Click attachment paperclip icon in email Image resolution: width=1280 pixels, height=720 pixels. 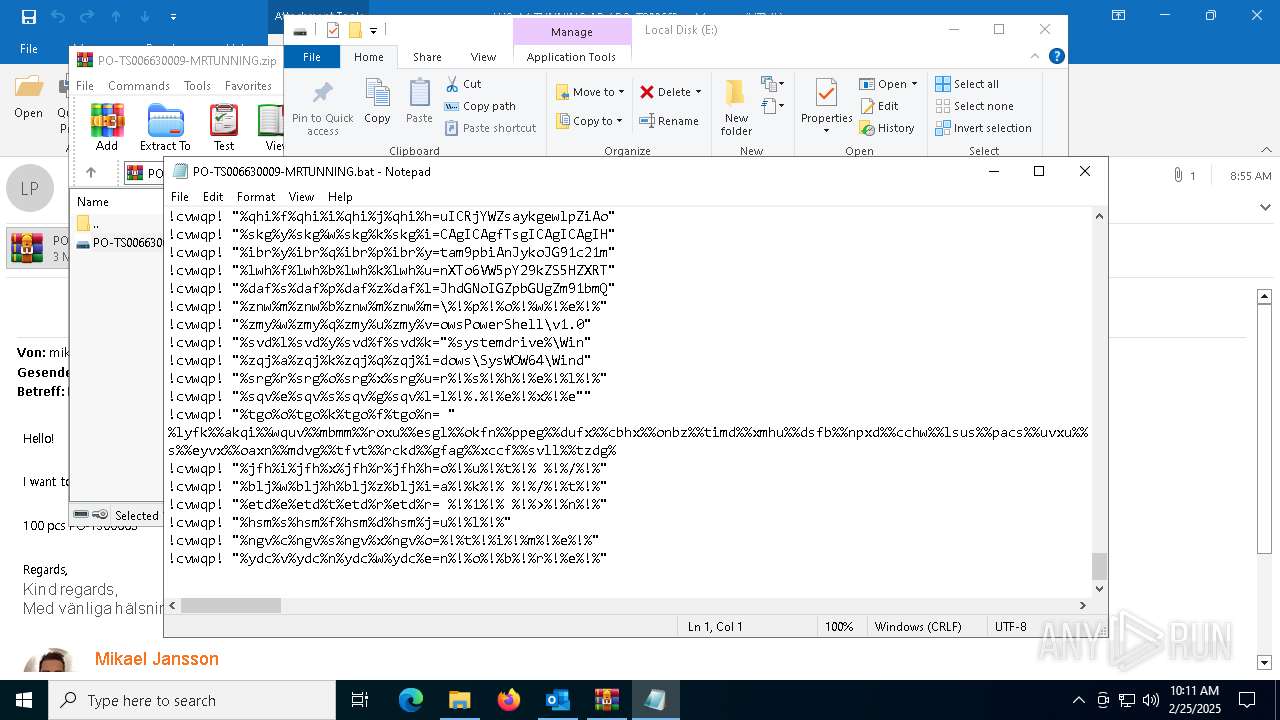pyautogui.click(x=1178, y=175)
